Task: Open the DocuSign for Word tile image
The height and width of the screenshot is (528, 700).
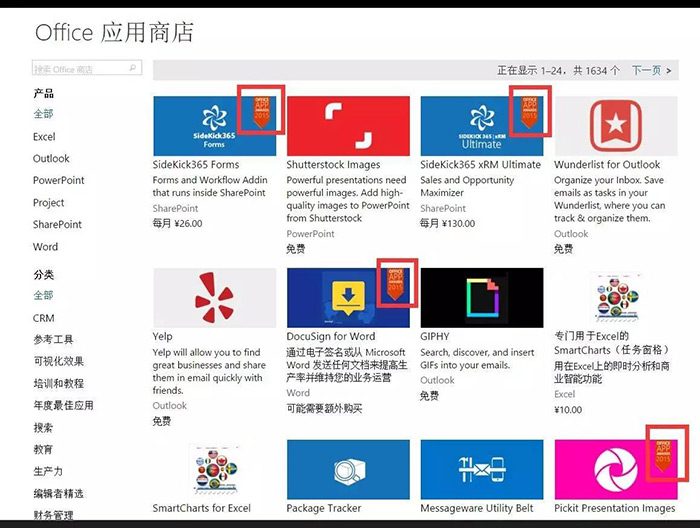Action: (x=348, y=298)
